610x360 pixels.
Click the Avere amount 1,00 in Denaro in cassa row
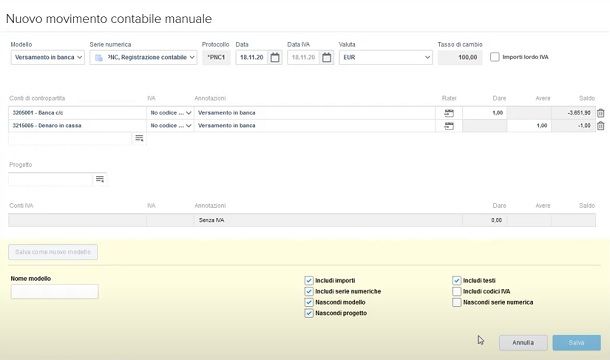[529, 126]
